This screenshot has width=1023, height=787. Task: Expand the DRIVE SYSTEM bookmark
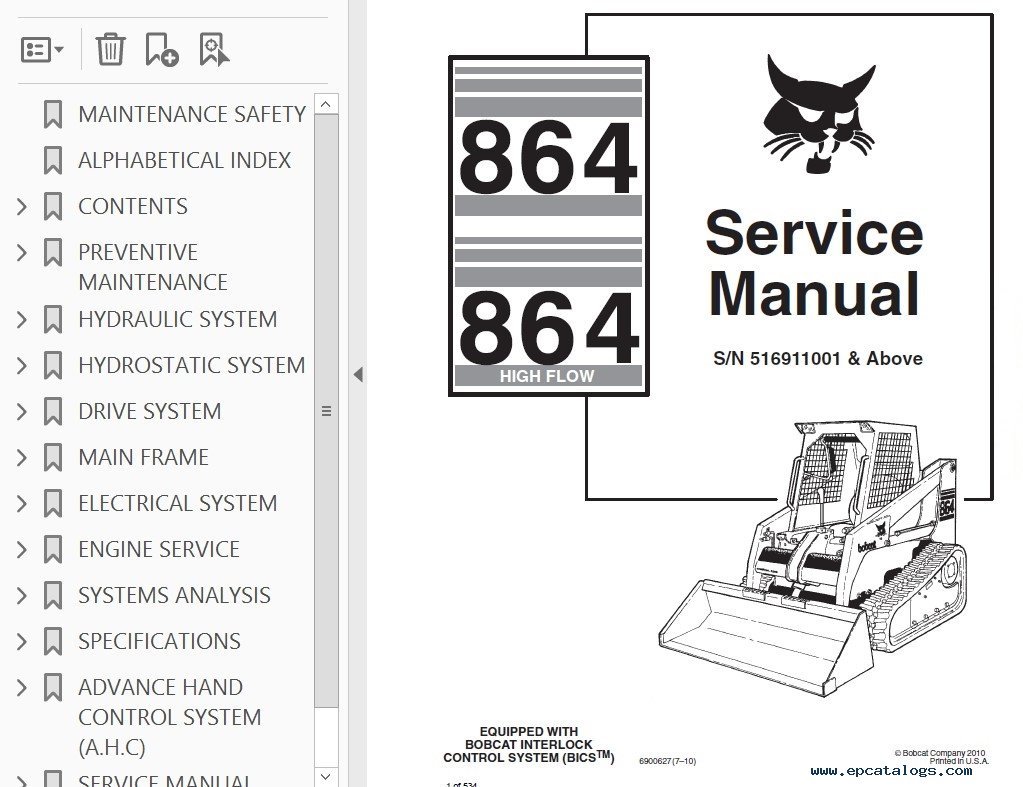(22, 412)
